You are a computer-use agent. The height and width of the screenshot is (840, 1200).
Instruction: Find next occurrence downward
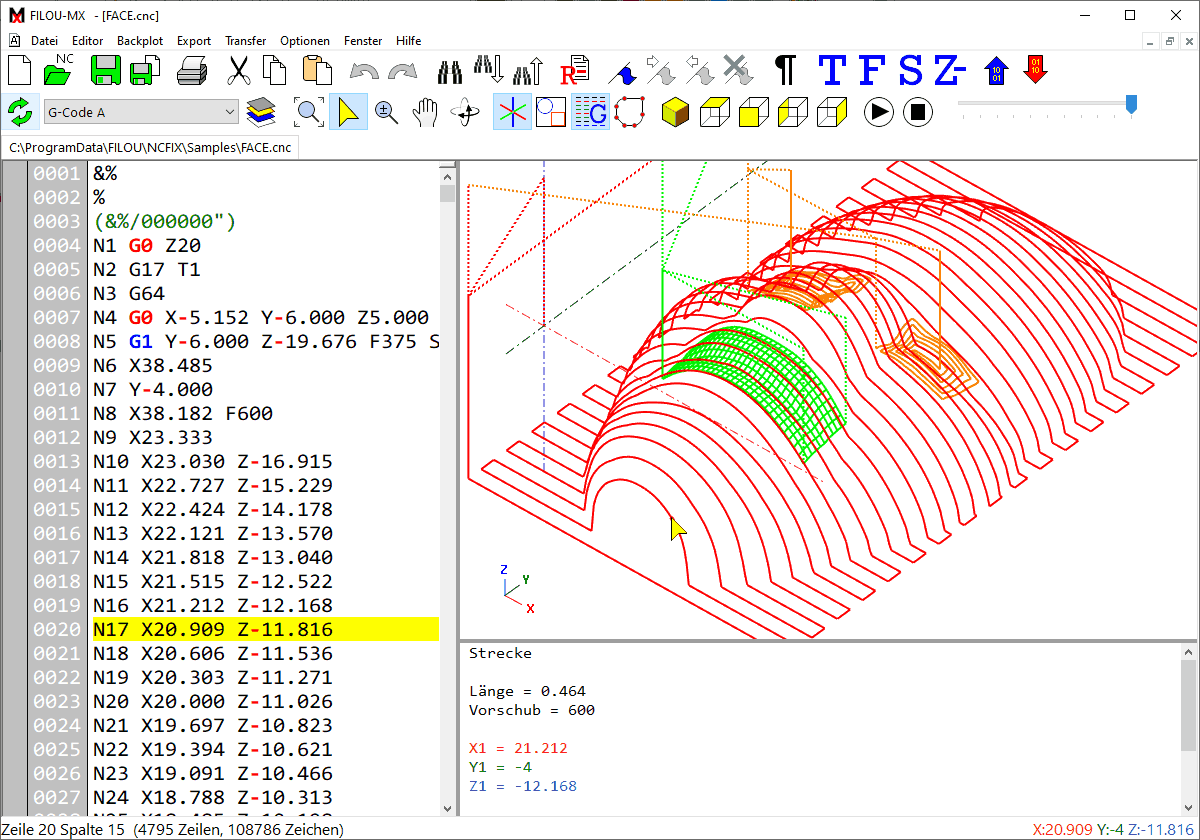click(488, 70)
